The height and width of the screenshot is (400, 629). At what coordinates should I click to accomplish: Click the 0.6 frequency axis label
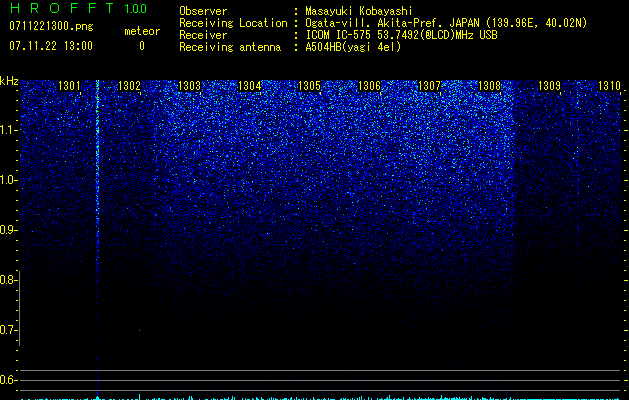pyautogui.click(x=9, y=380)
